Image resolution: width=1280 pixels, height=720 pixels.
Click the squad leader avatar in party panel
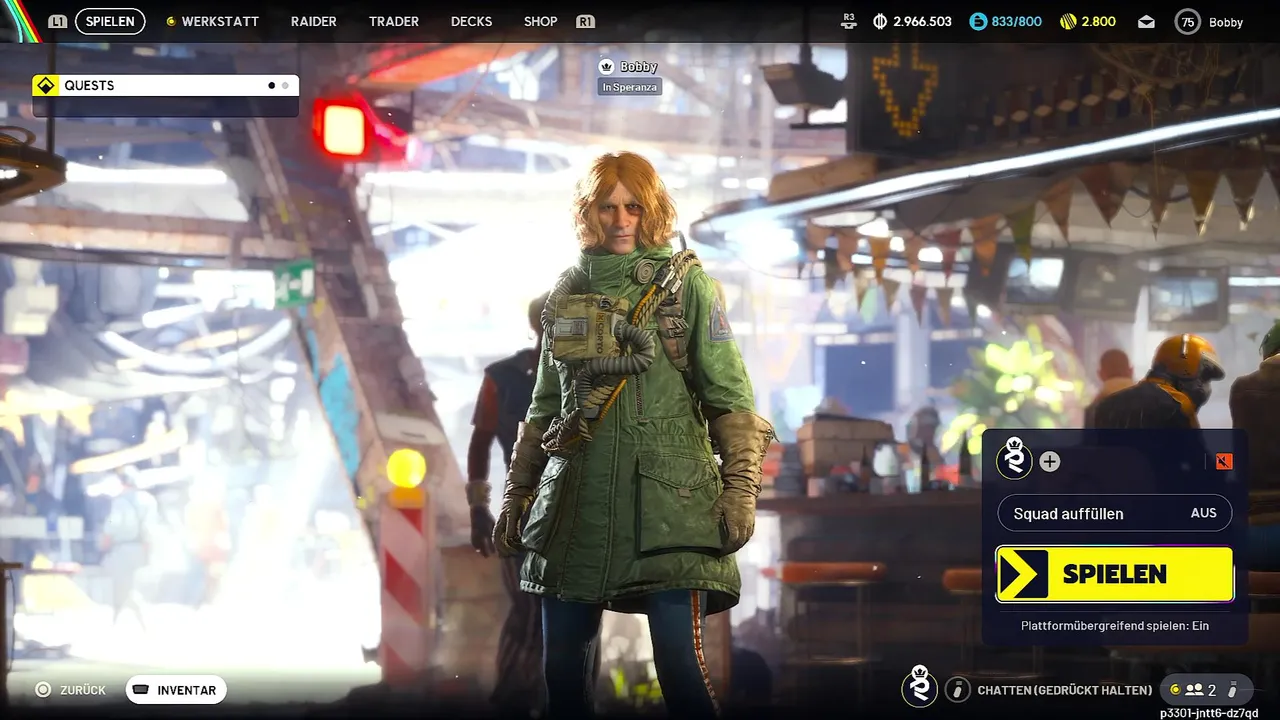[x=1015, y=460]
